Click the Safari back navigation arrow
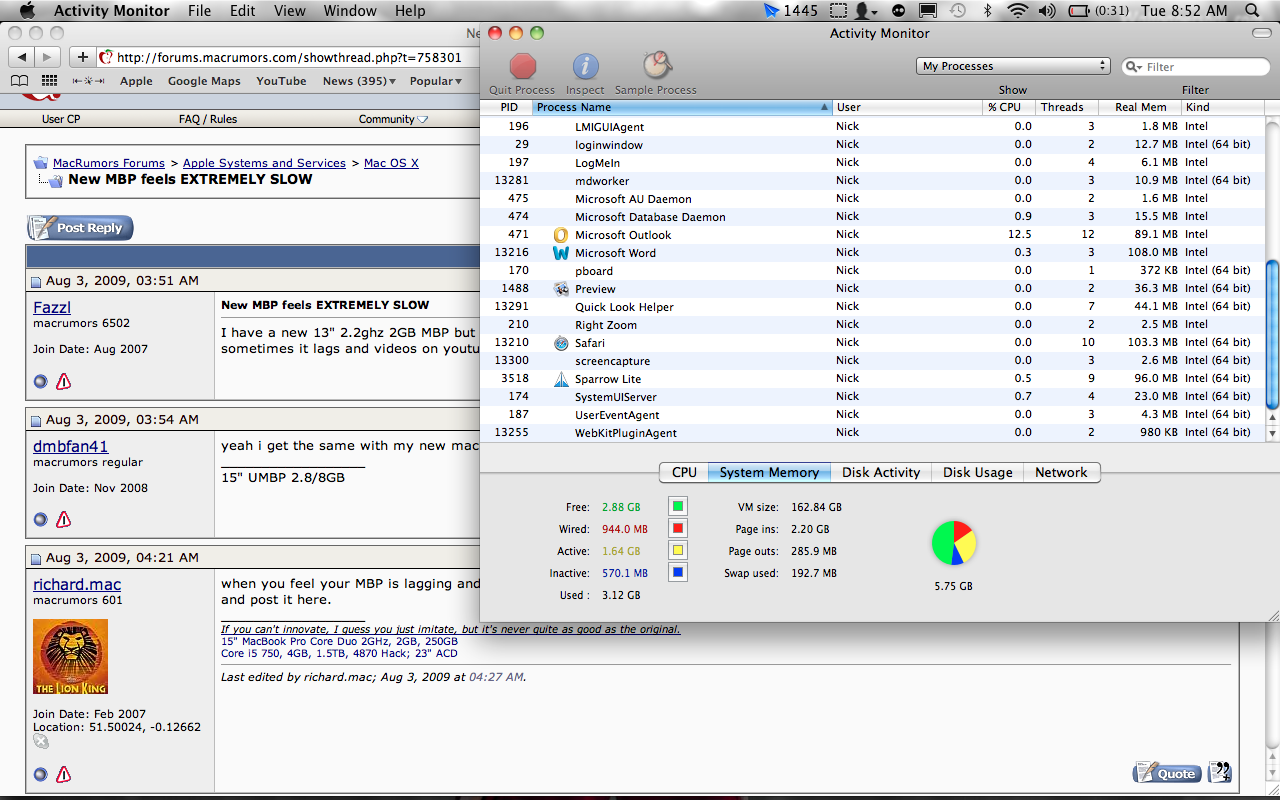This screenshot has width=1280, height=800. tap(22, 57)
